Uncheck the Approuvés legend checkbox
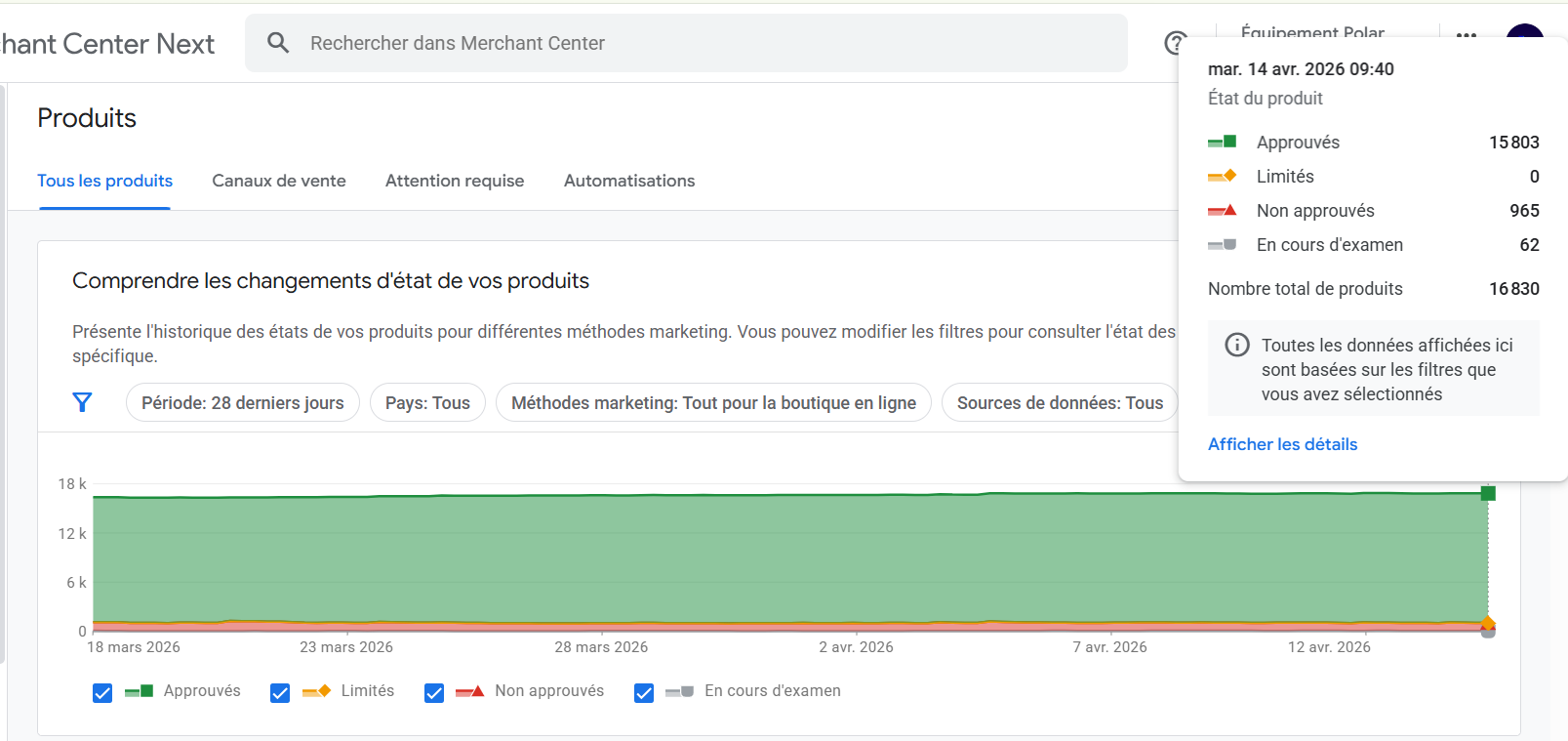This screenshot has width=1568, height=741. click(102, 692)
